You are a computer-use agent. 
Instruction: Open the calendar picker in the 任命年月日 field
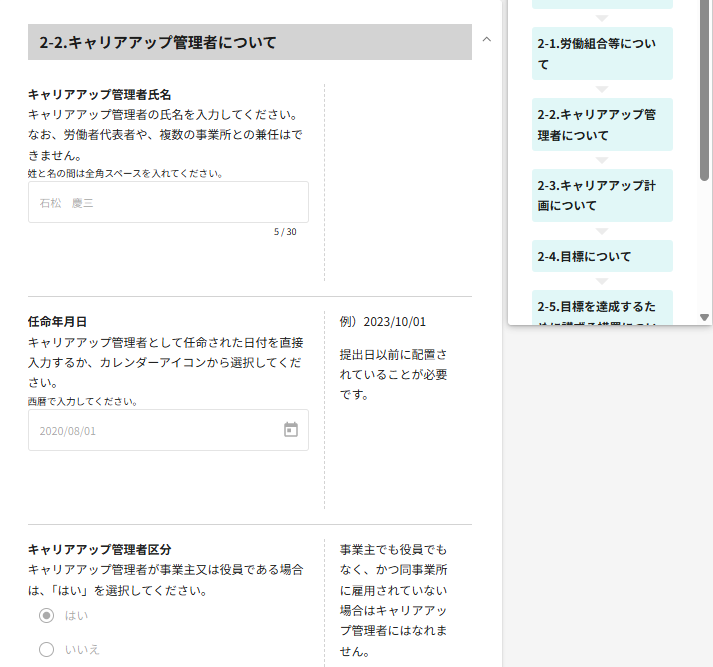[x=291, y=430]
